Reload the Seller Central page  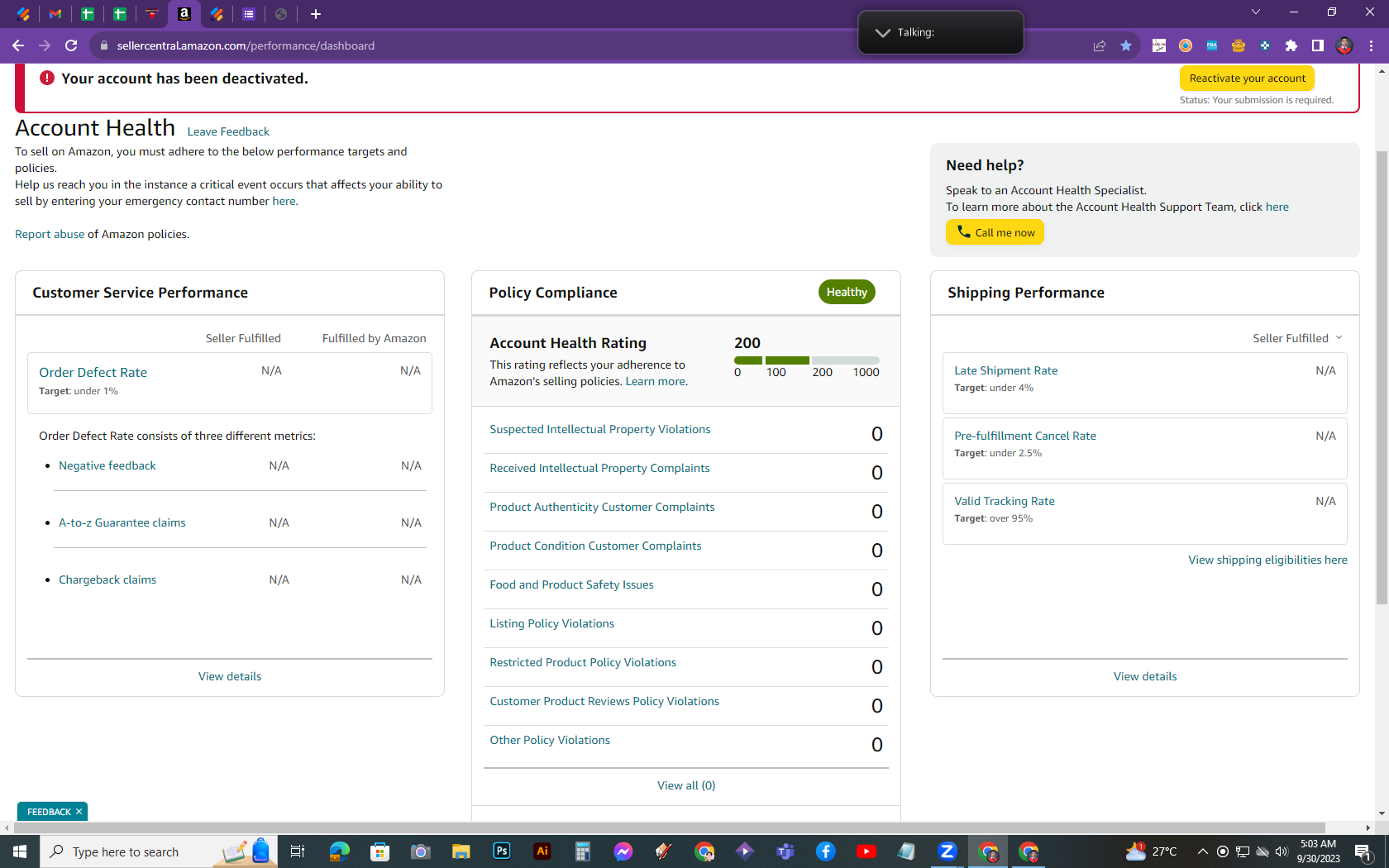(71, 45)
